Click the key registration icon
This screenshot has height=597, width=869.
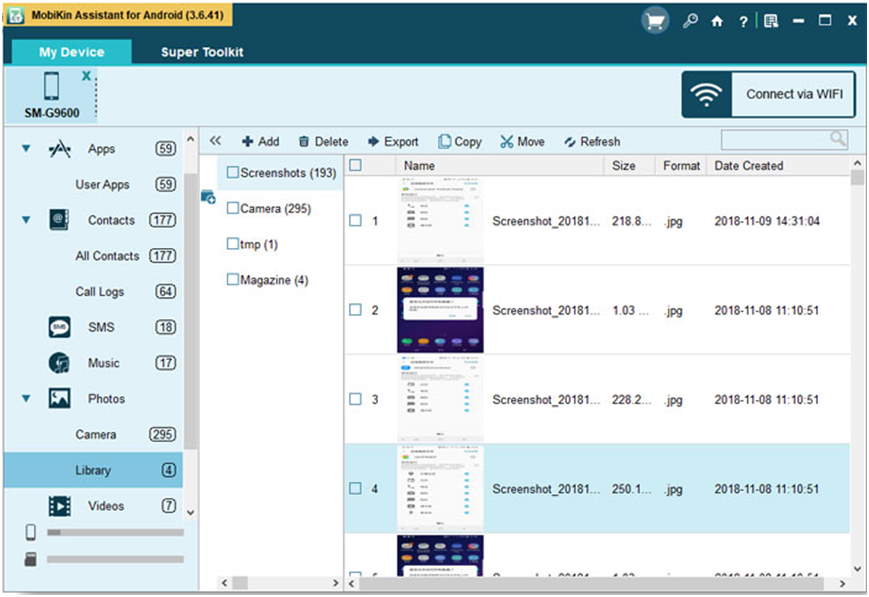690,21
